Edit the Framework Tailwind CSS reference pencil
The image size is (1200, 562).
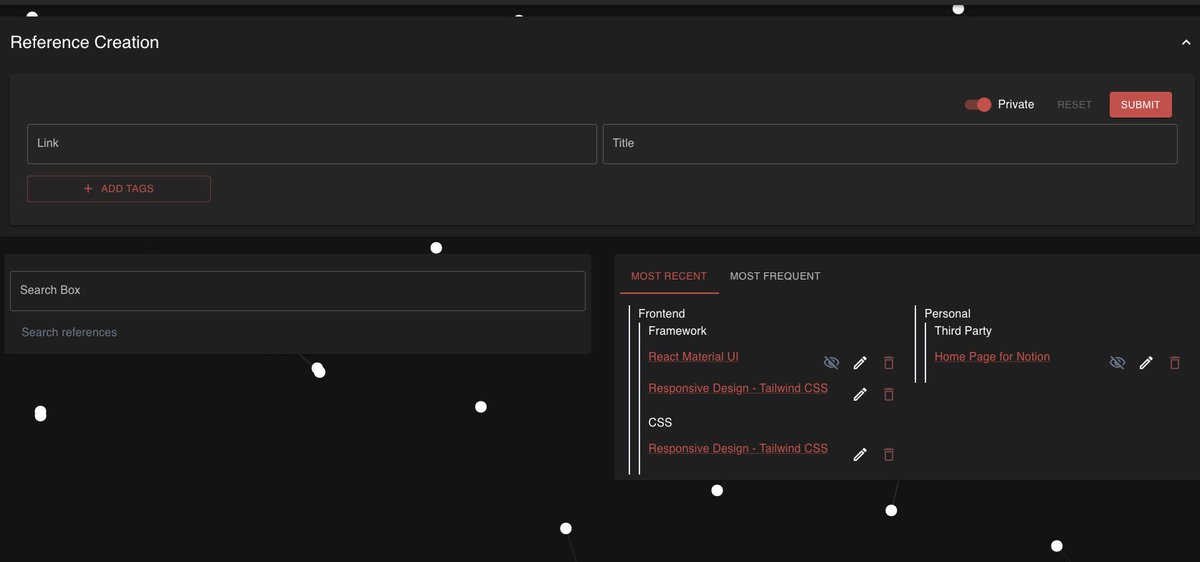click(x=860, y=394)
